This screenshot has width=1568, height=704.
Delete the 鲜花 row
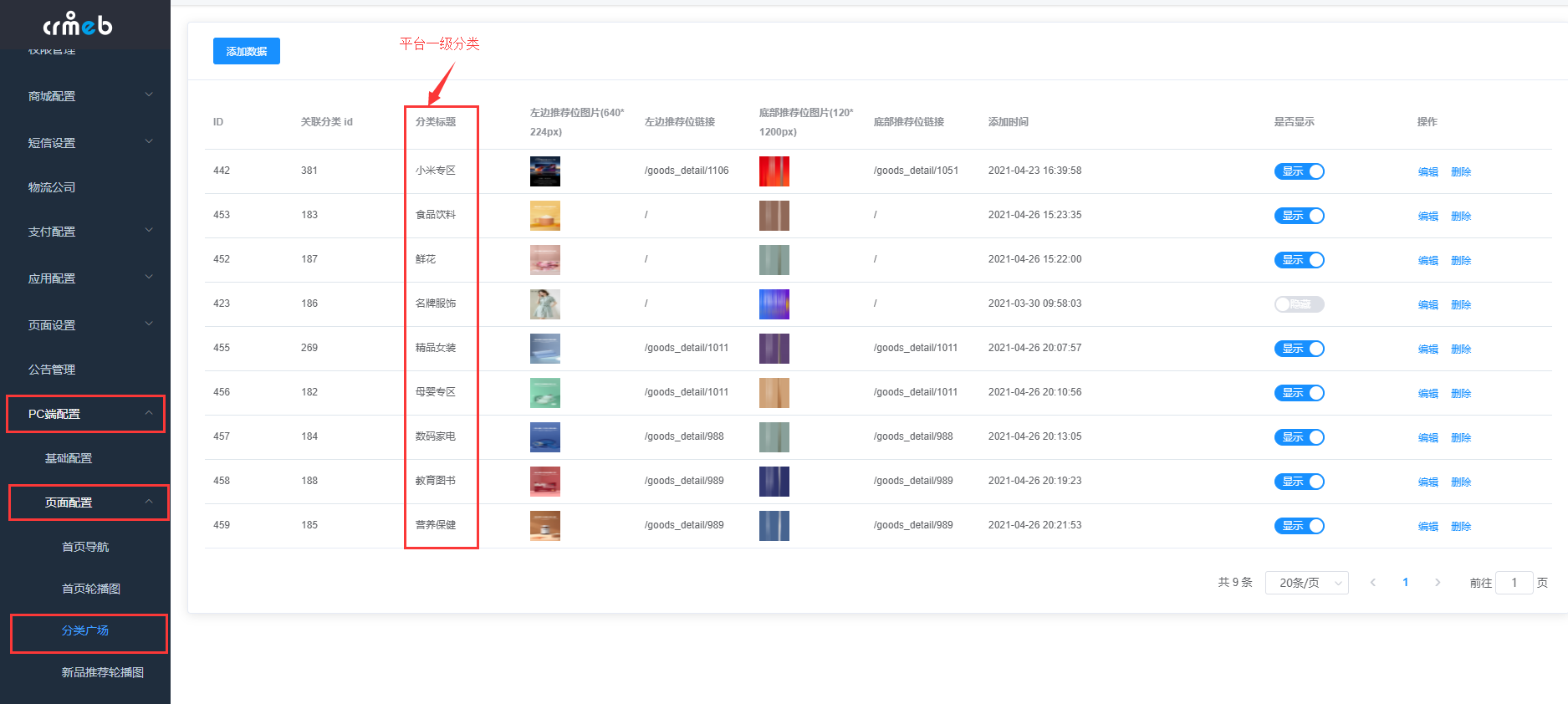pos(1461,261)
